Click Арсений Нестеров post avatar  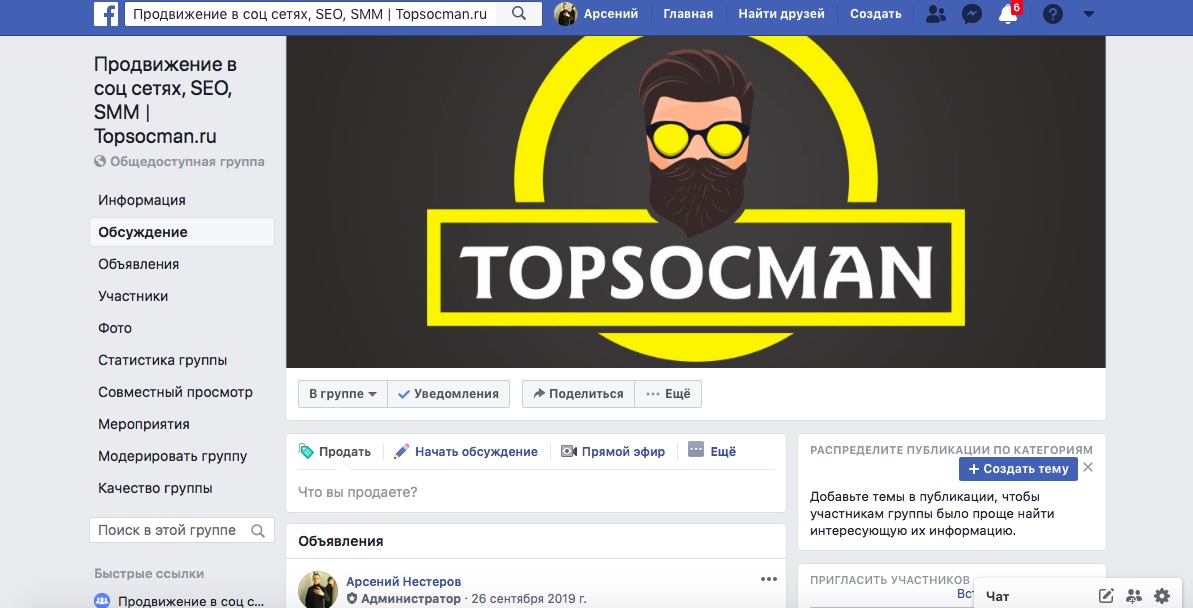(317, 590)
